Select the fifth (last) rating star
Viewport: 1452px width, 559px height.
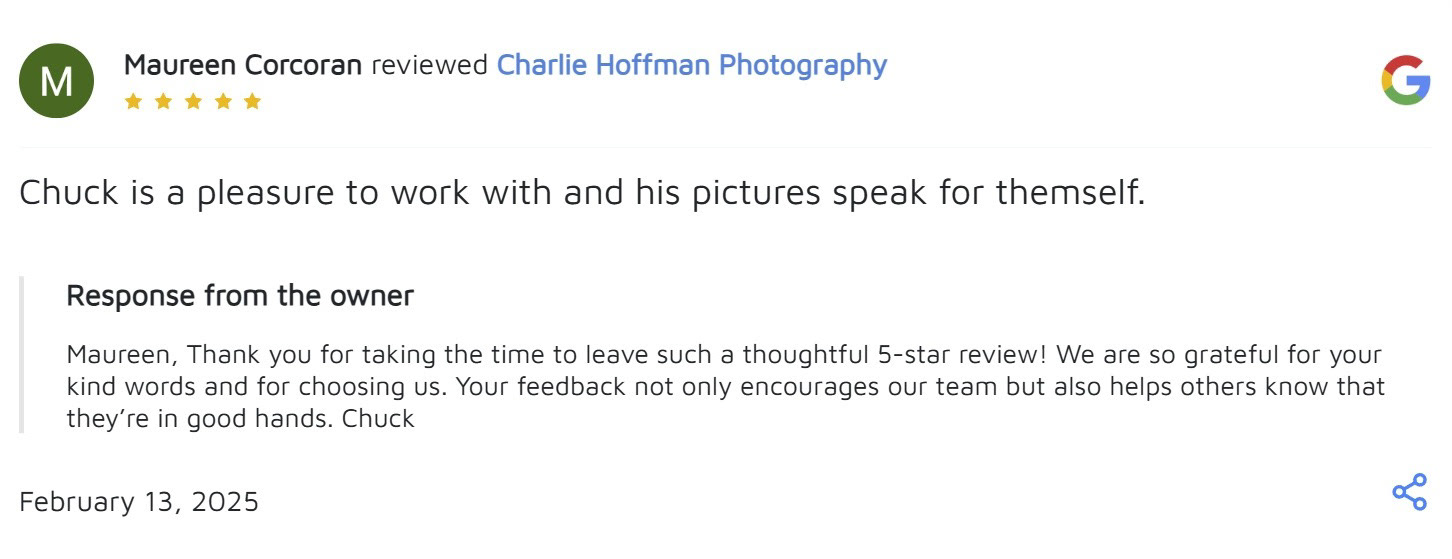coord(252,101)
